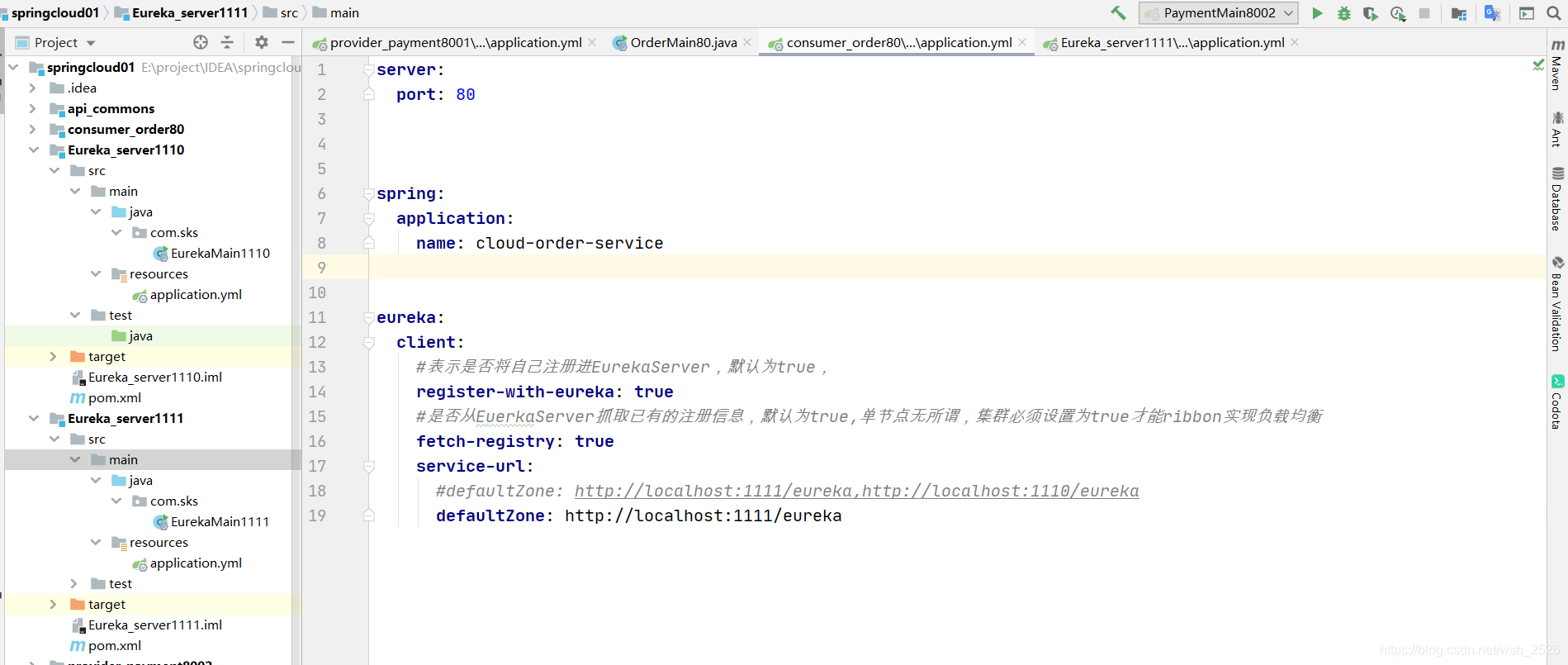Fold the eureka block on line 11
This screenshot has width=1568, height=665.
(x=369, y=318)
